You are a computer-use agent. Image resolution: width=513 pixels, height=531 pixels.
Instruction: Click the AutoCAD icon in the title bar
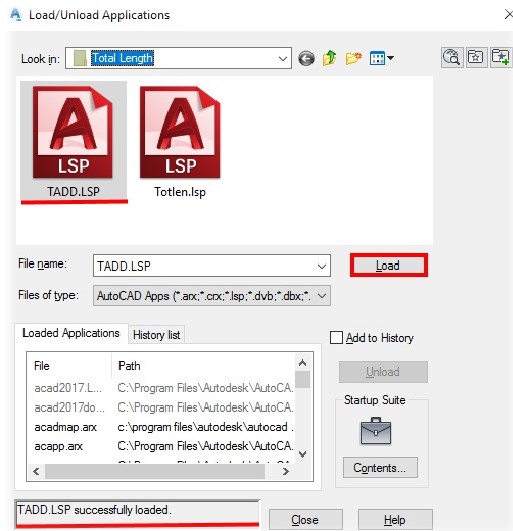click(x=15, y=15)
